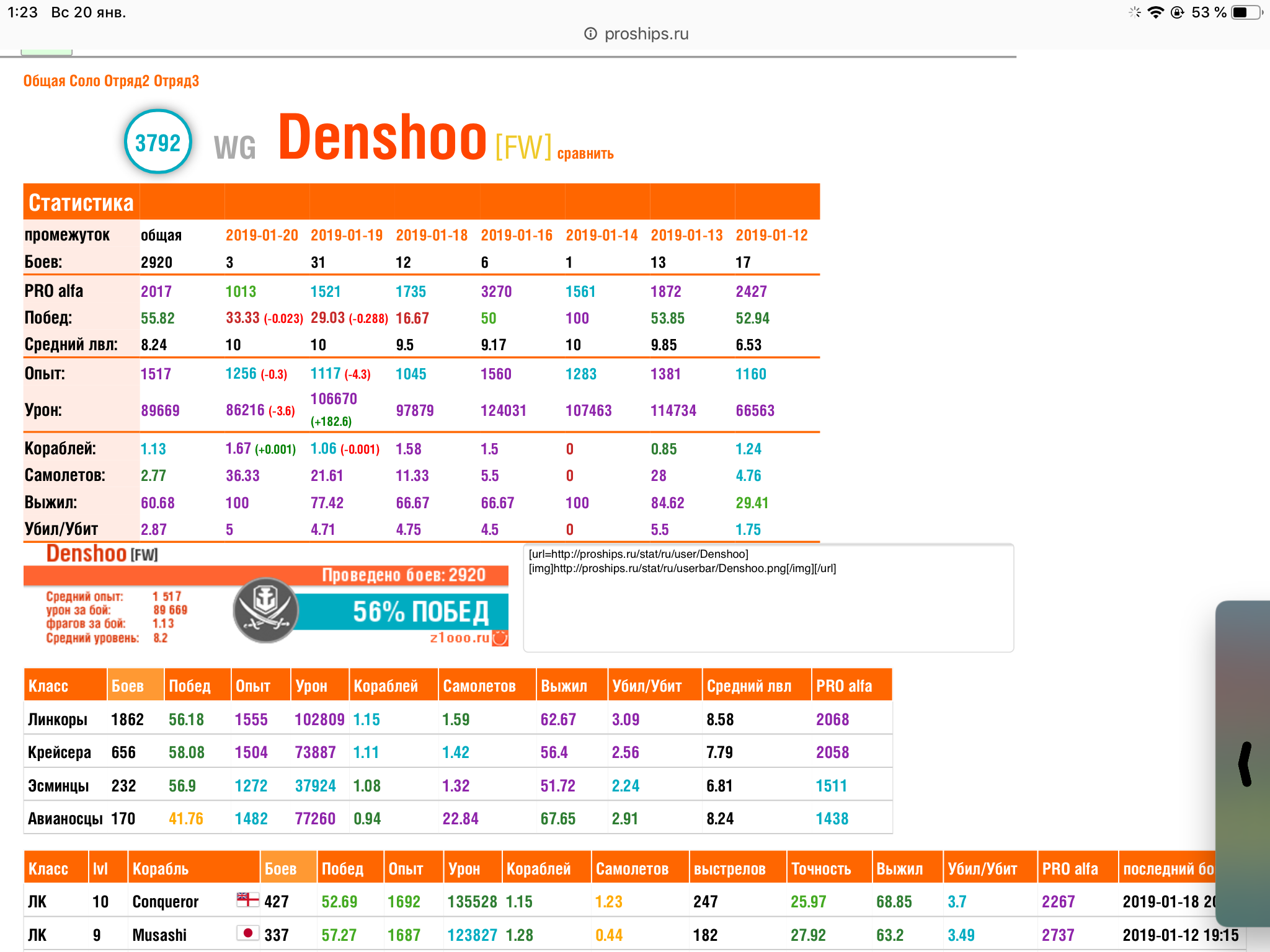Click the сравнить compare link

tap(585, 154)
